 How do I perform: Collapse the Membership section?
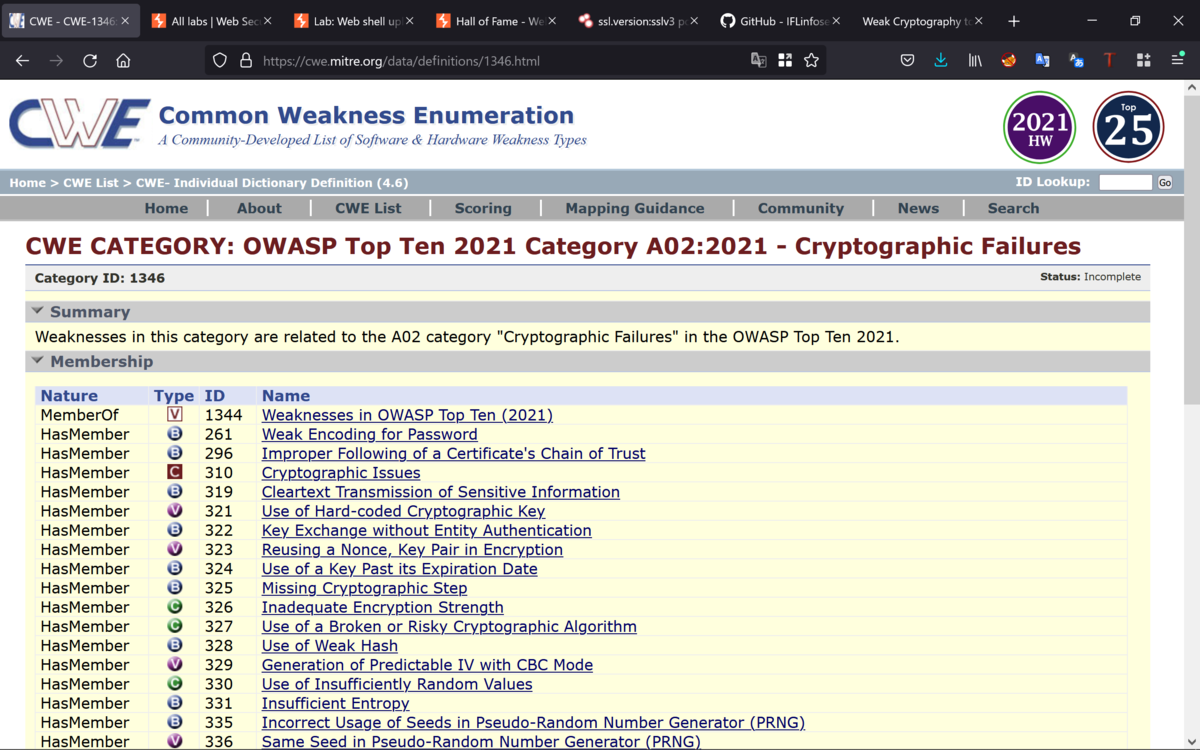click(x=38, y=361)
